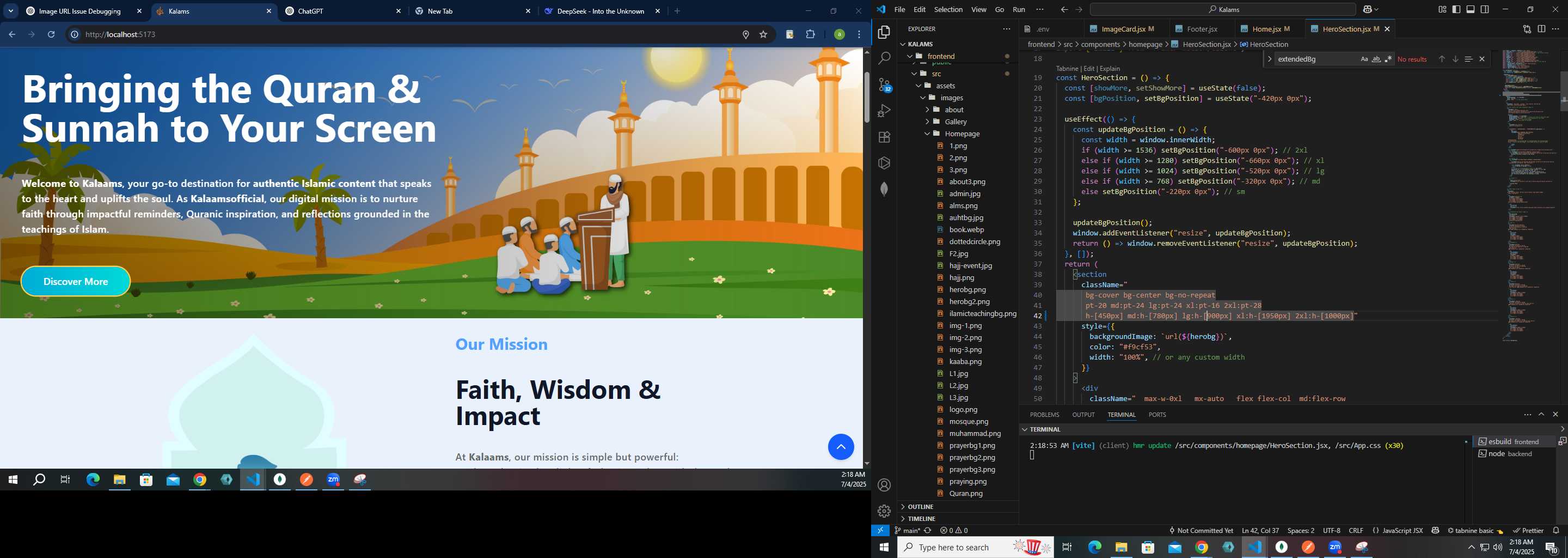
Task: Close the find widget
Action: (x=1481, y=59)
